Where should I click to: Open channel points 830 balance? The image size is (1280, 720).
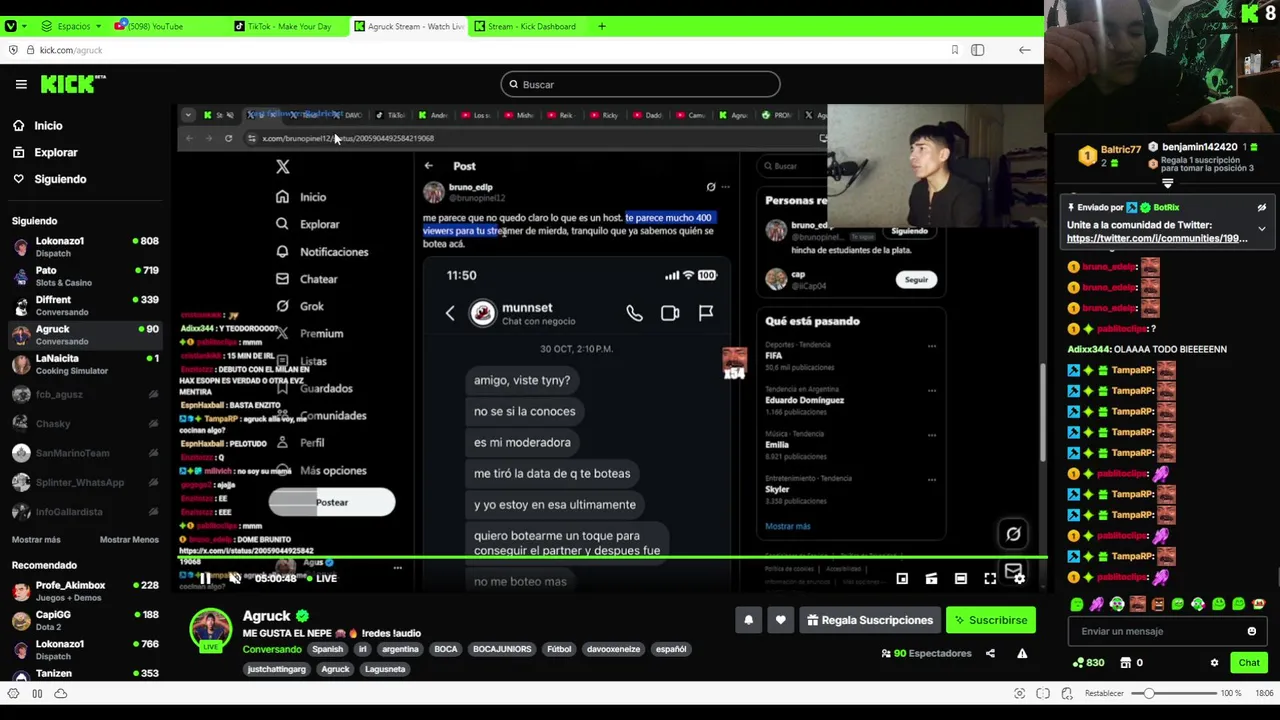[x=1087, y=662]
